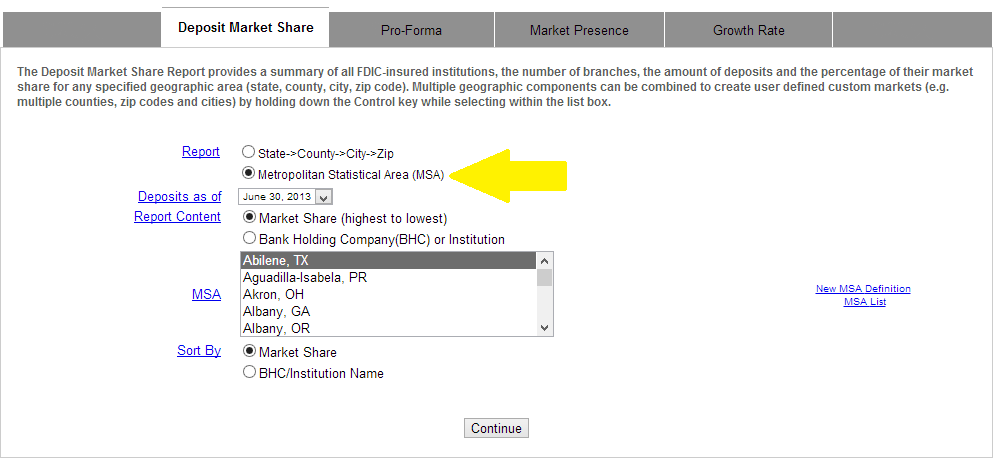
Task: Click the Report help link
Action: coord(200,152)
